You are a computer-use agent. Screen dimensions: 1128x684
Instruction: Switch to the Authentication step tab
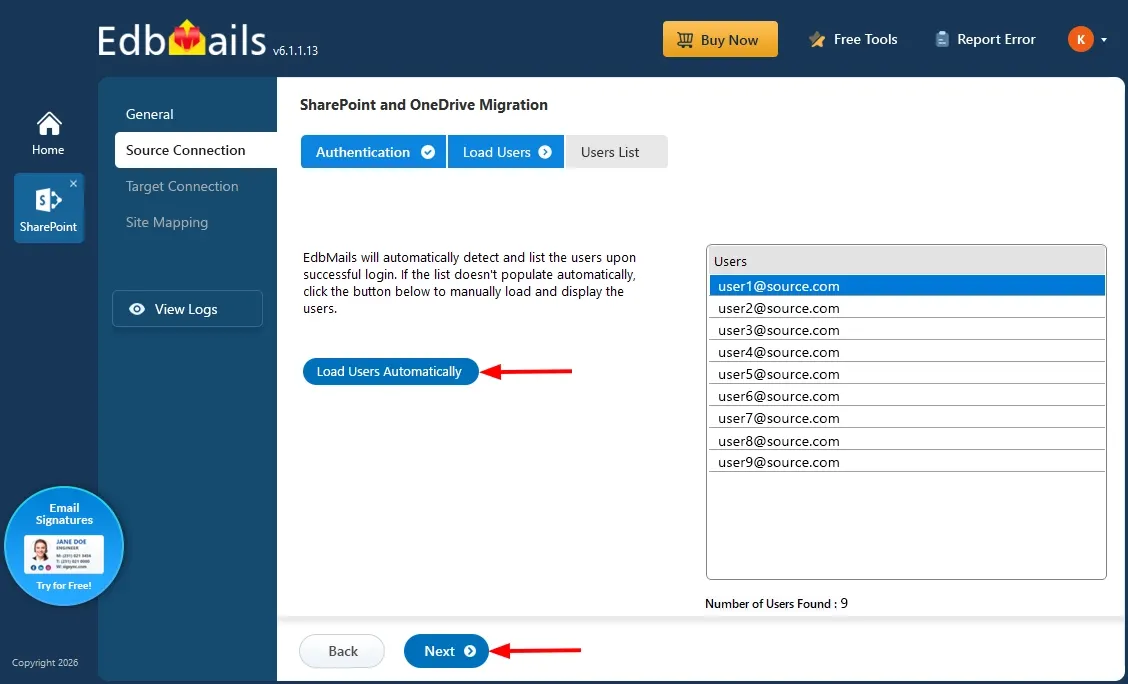pyautogui.click(x=373, y=152)
